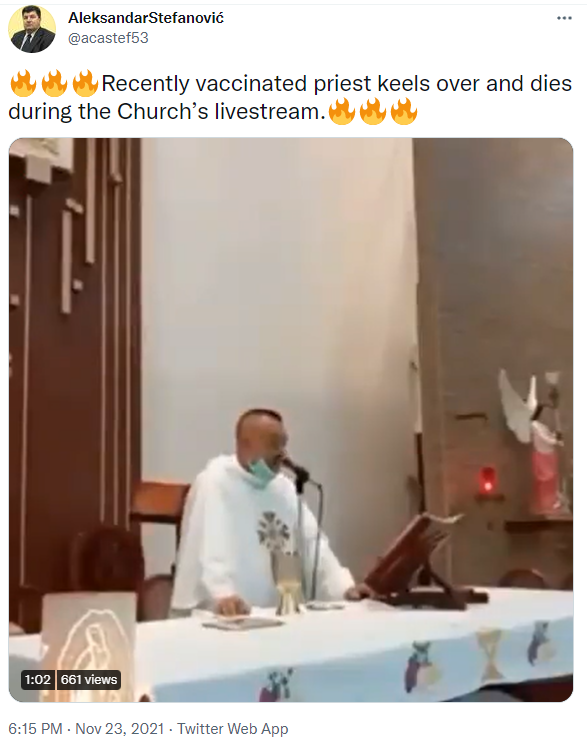This screenshot has height=749, width=587.
Task: Click the third fire emoji before 'Recently'
Action: click(x=85, y=83)
